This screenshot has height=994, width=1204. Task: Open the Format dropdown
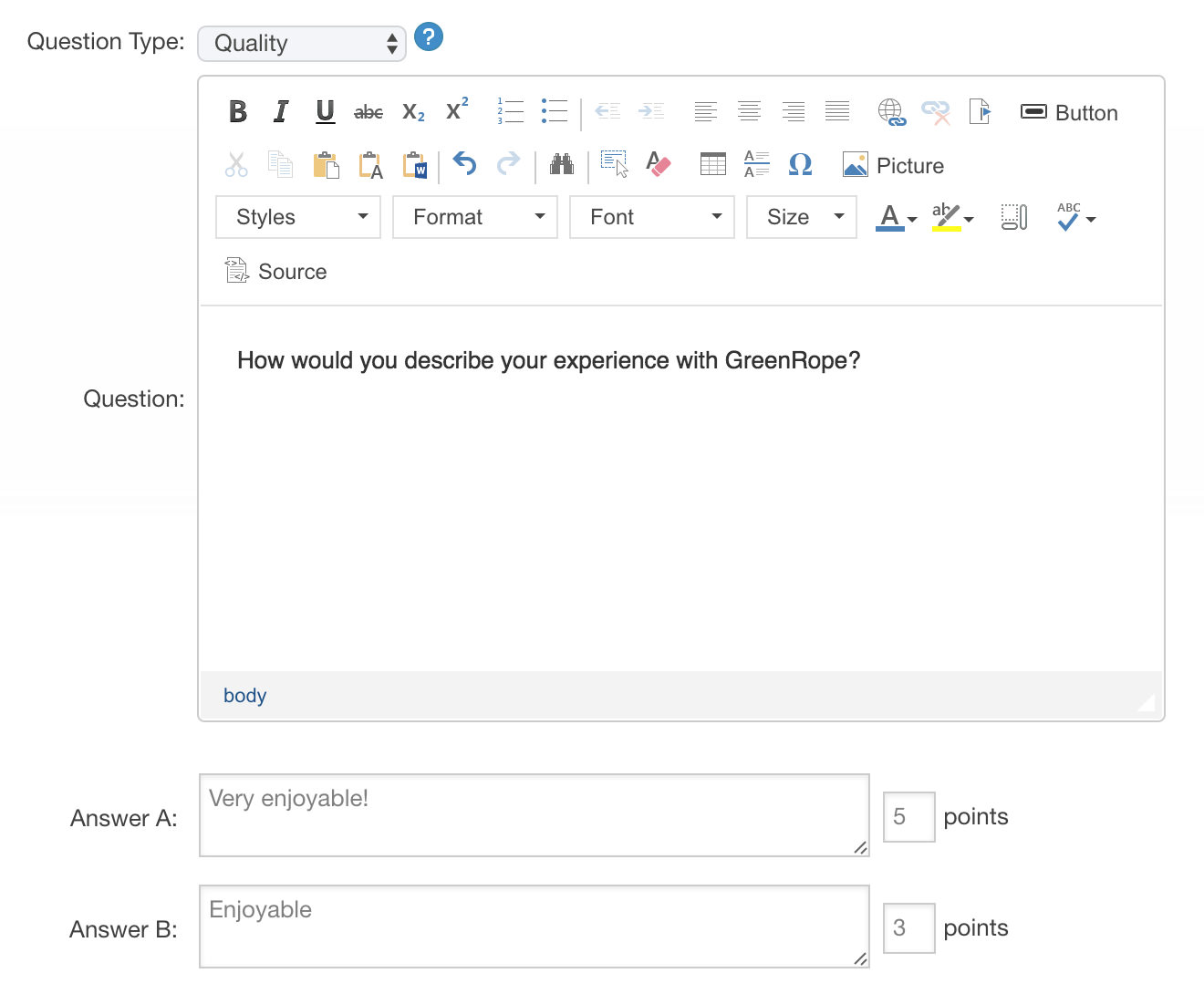[475, 217]
